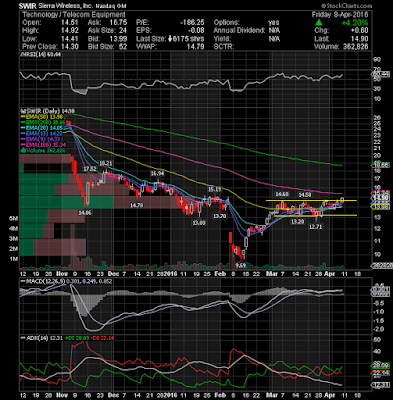Click the green up-arrow change indicator
Screen dimensions: 393x400
click(319, 22)
